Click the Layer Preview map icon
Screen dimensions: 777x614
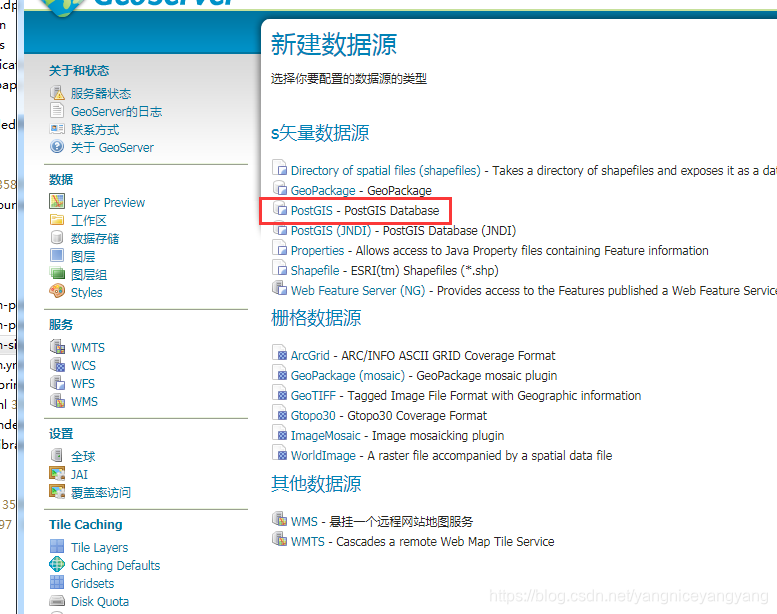pyautogui.click(x=57, y=201)
